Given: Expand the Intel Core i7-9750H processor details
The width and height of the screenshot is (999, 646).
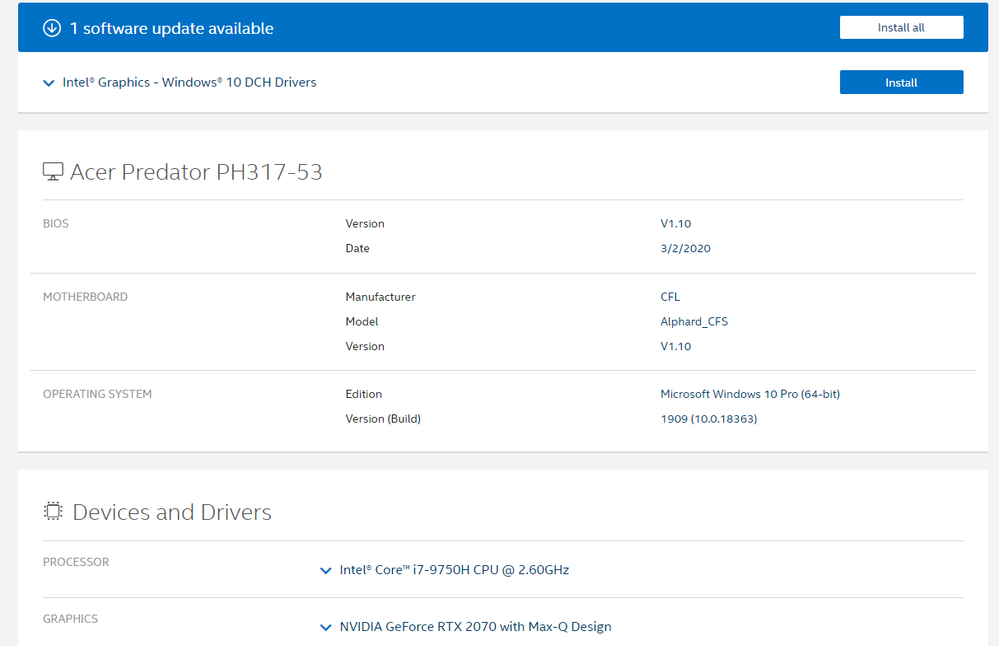Looking at the screenshot, I should [326, 570].
